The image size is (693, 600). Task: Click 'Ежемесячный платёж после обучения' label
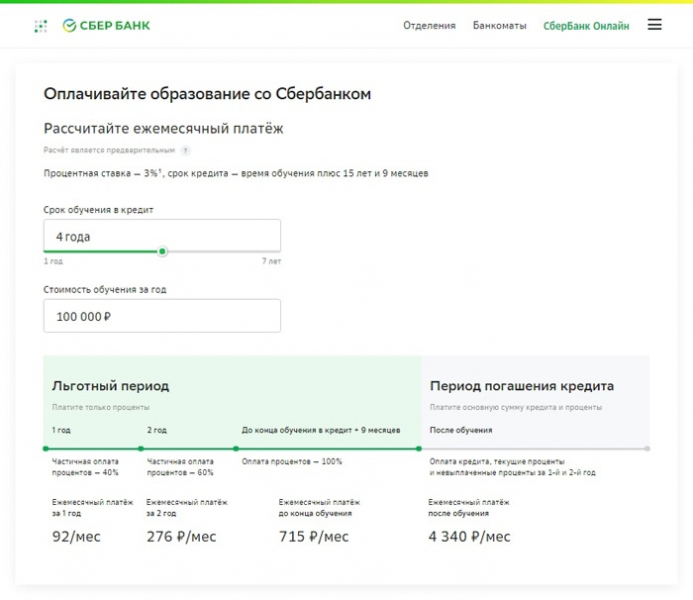pyautogui.click(x=468, y=508)
